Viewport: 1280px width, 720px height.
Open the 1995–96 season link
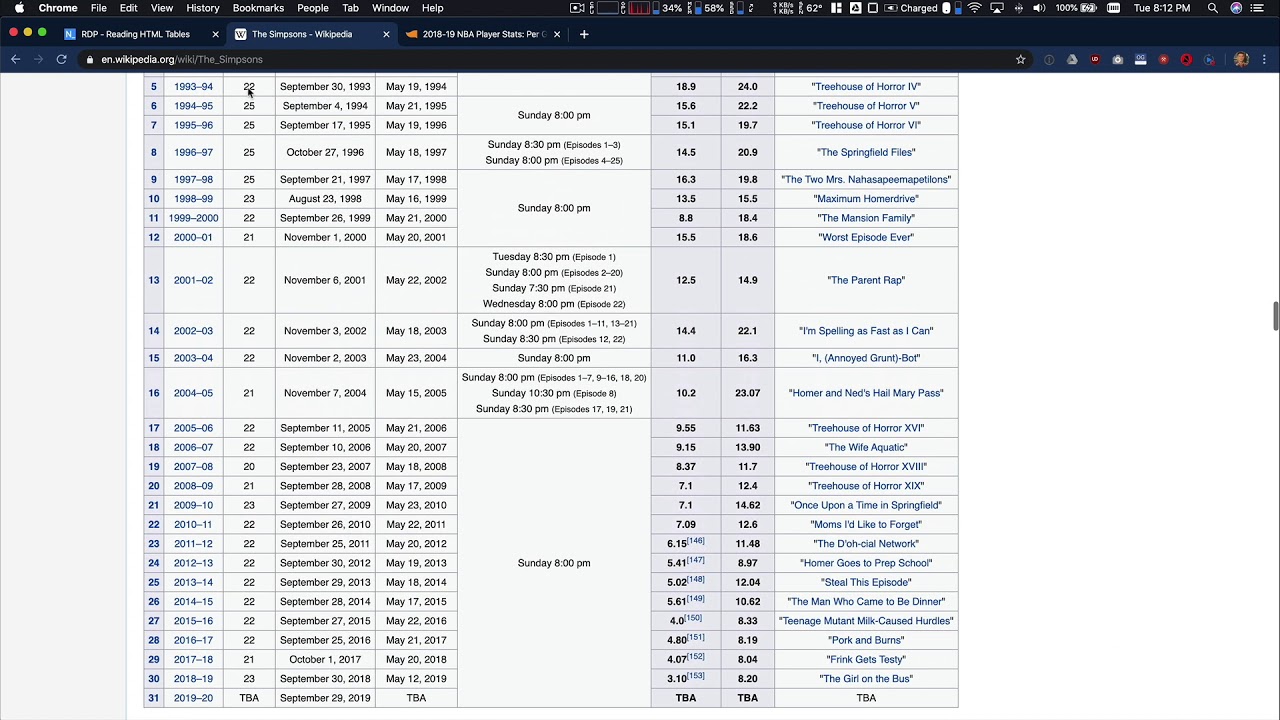point(193,125)
